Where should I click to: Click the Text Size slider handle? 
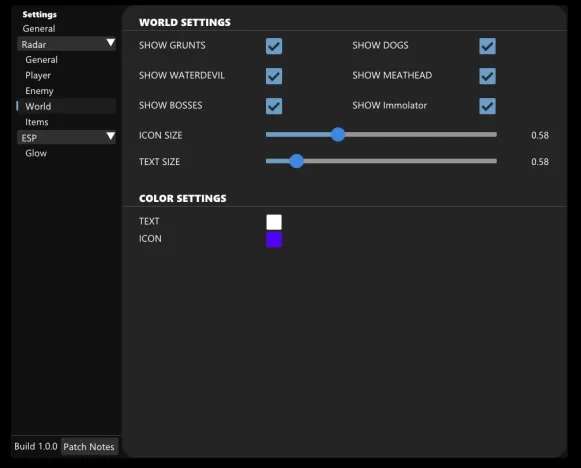pos(296,161)
